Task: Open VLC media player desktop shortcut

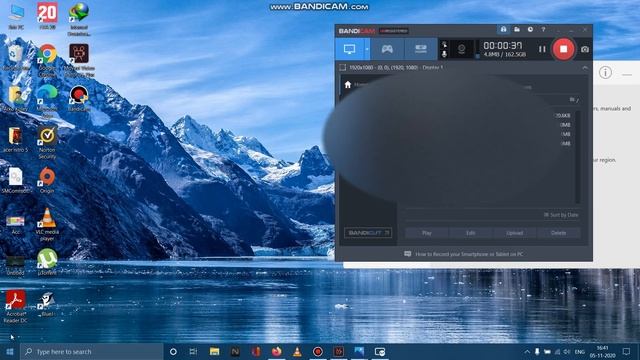Action: [x=47, y=223]
